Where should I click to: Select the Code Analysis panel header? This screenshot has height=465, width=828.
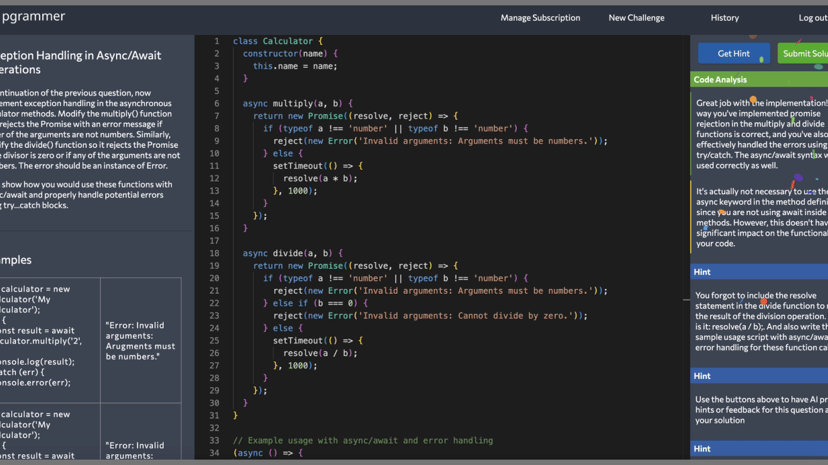pyautogui.click(x=759, y=80)
